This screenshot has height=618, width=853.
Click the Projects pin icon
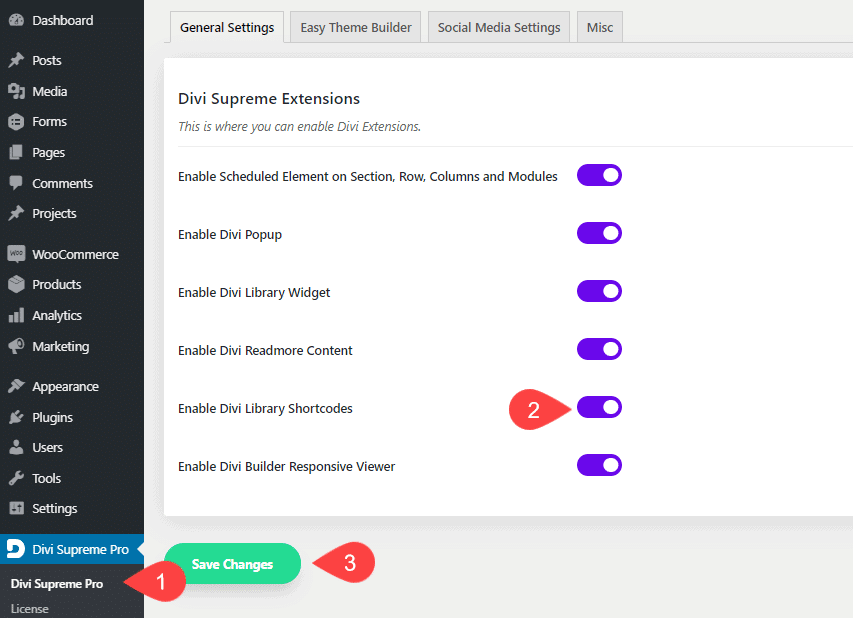(16, 213)
